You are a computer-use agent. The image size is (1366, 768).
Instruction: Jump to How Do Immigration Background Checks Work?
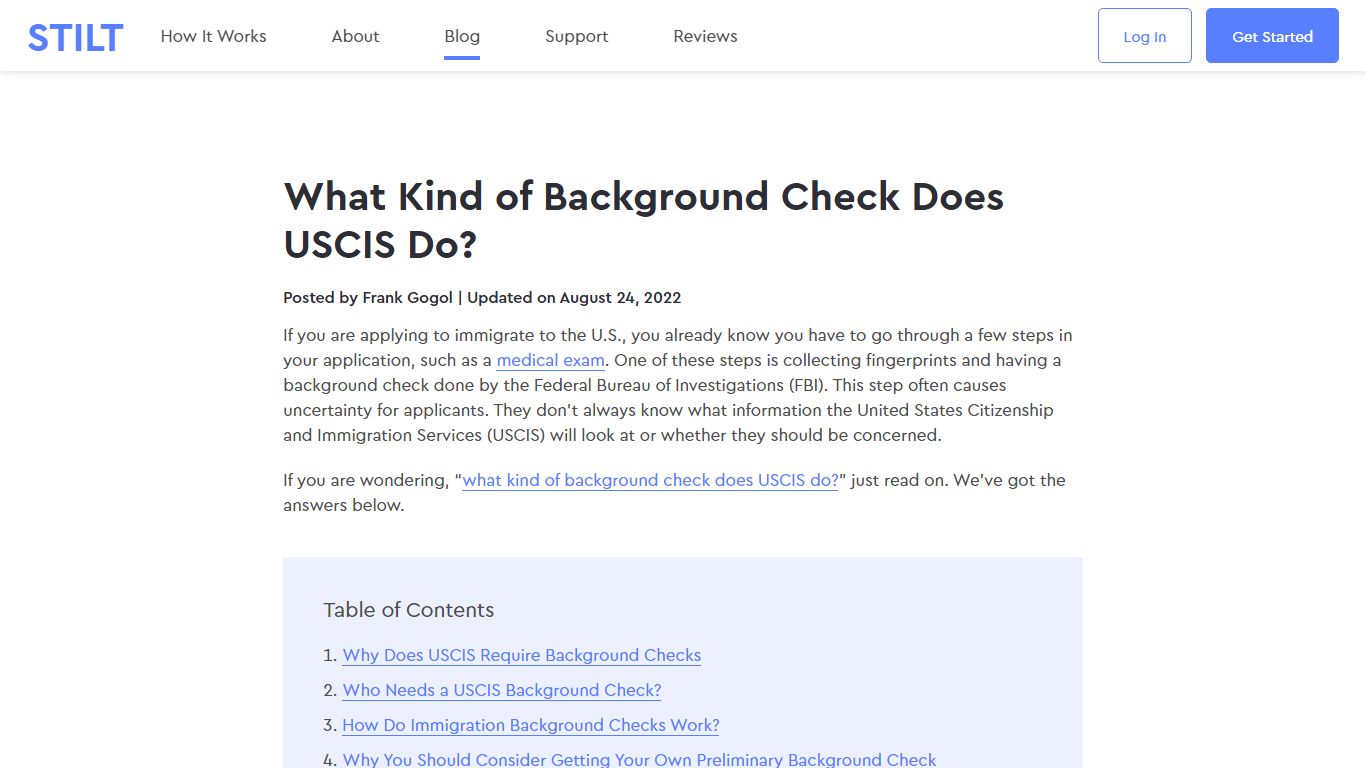(531, 725)
